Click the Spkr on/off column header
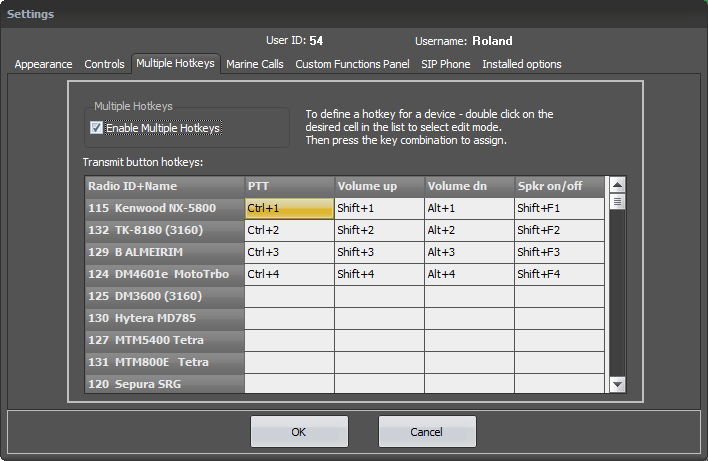This screenshot has height=461, width=708. 559,186
